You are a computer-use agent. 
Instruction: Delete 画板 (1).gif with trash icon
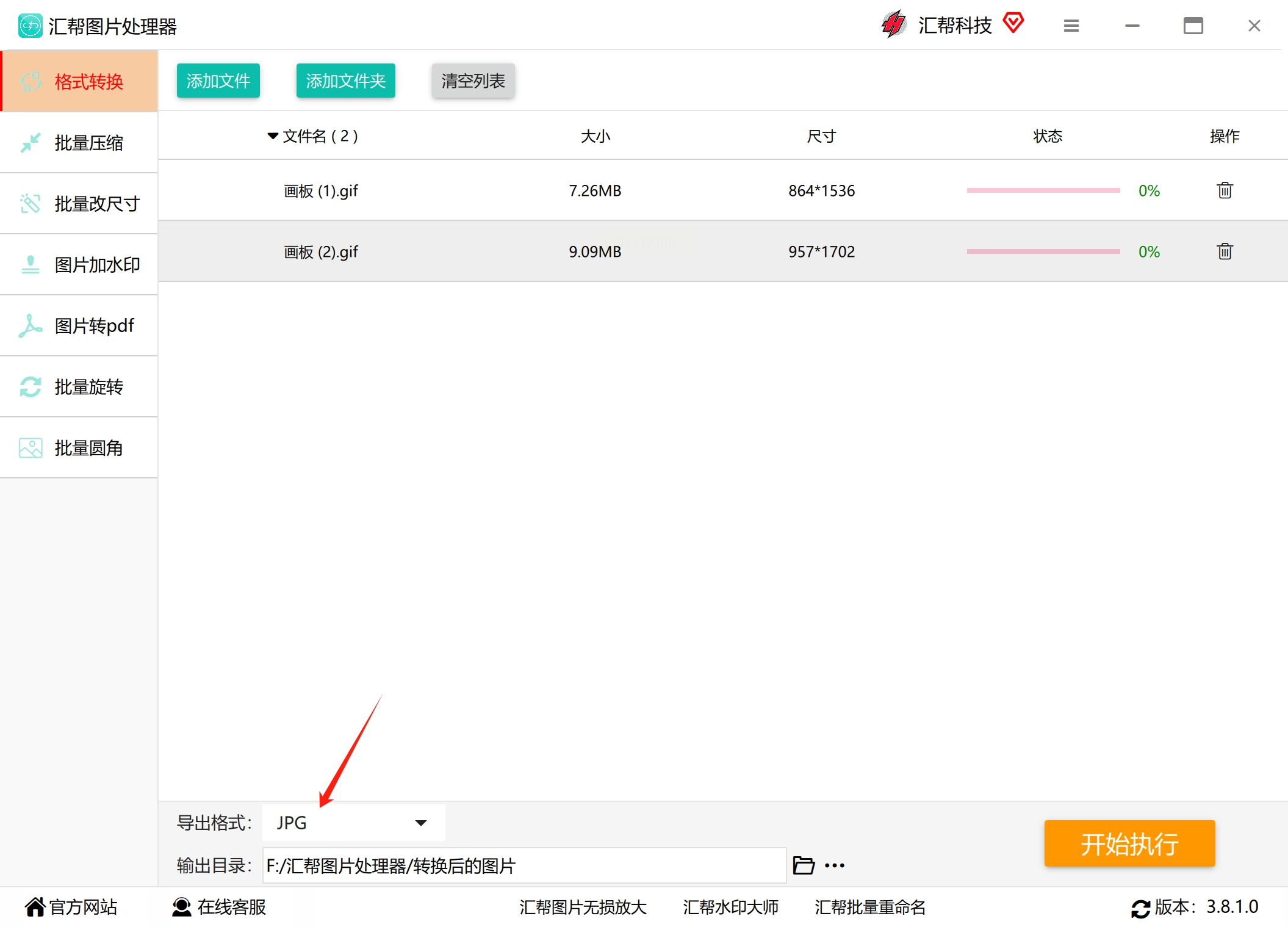1225,190
